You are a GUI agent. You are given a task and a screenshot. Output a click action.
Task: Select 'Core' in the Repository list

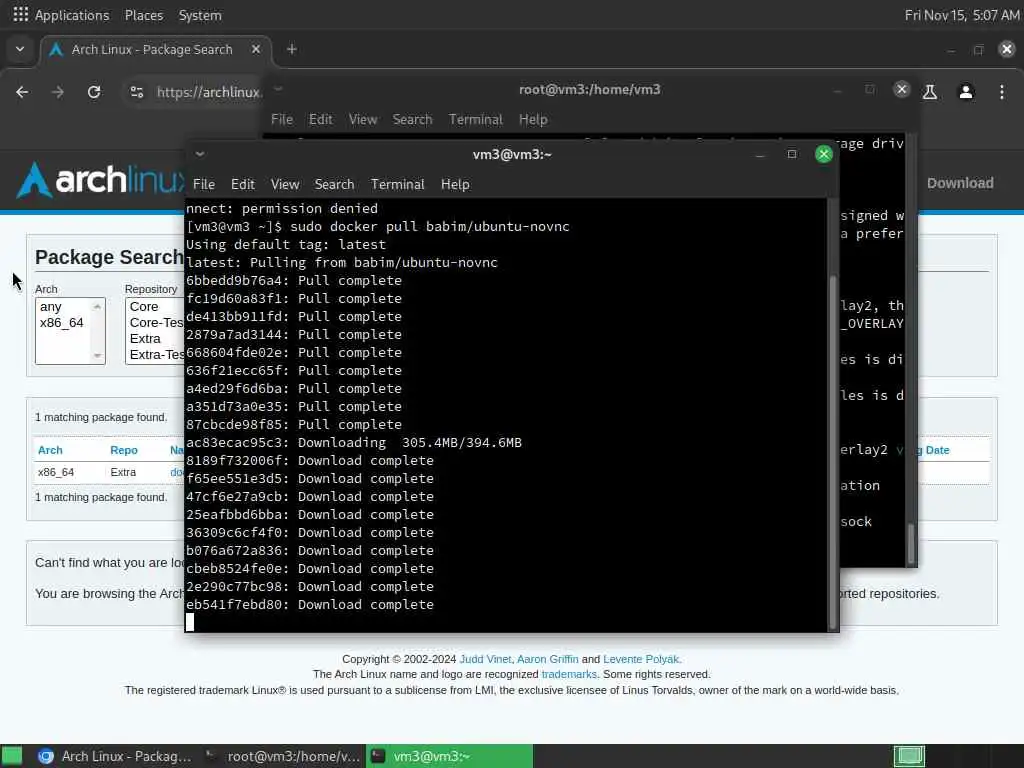[144, 307]
